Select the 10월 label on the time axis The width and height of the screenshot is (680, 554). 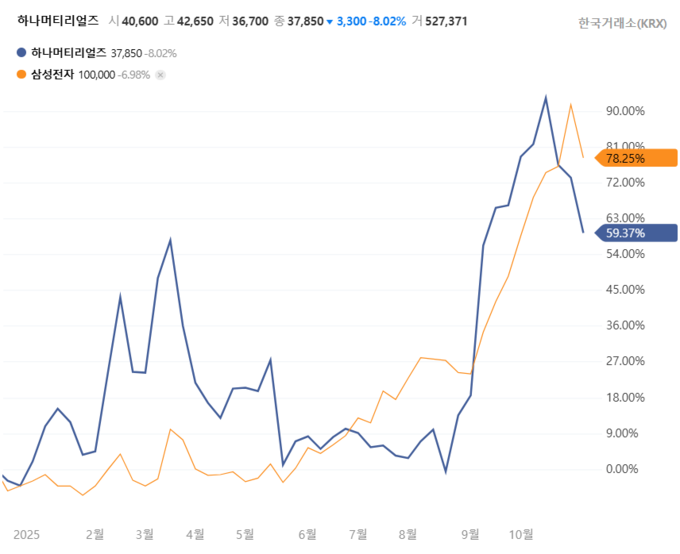[521, 534]
